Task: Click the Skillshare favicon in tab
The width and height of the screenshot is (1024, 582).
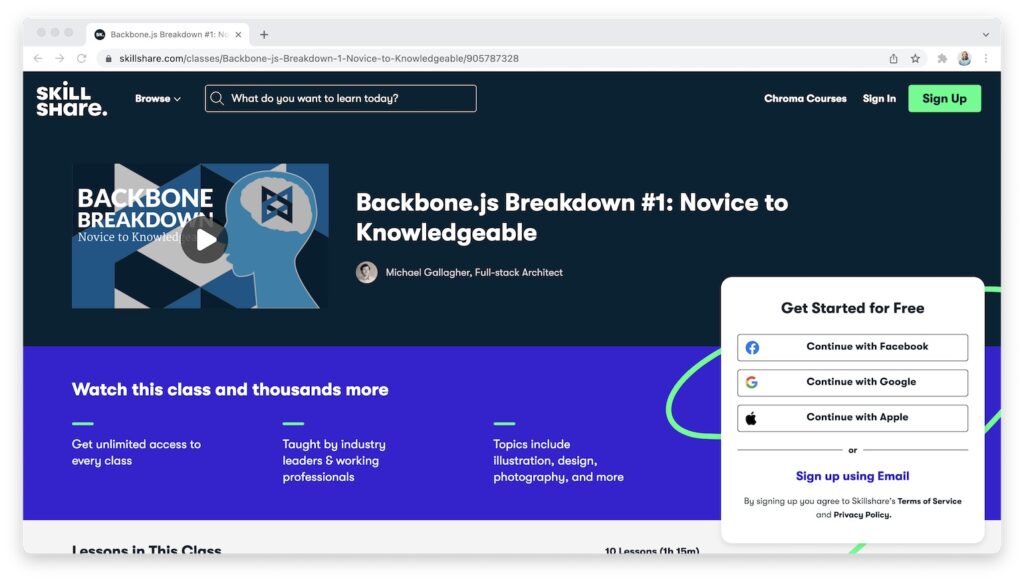Action: tap(100, 35)
